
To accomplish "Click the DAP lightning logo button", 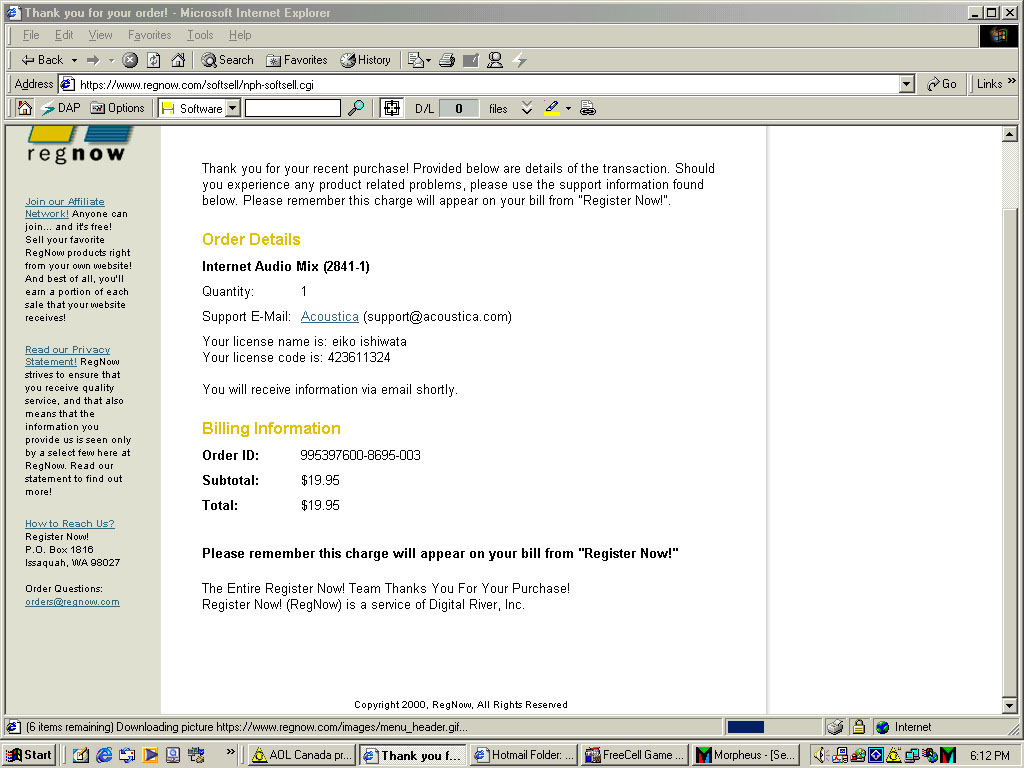I will (x=60, y=108).
